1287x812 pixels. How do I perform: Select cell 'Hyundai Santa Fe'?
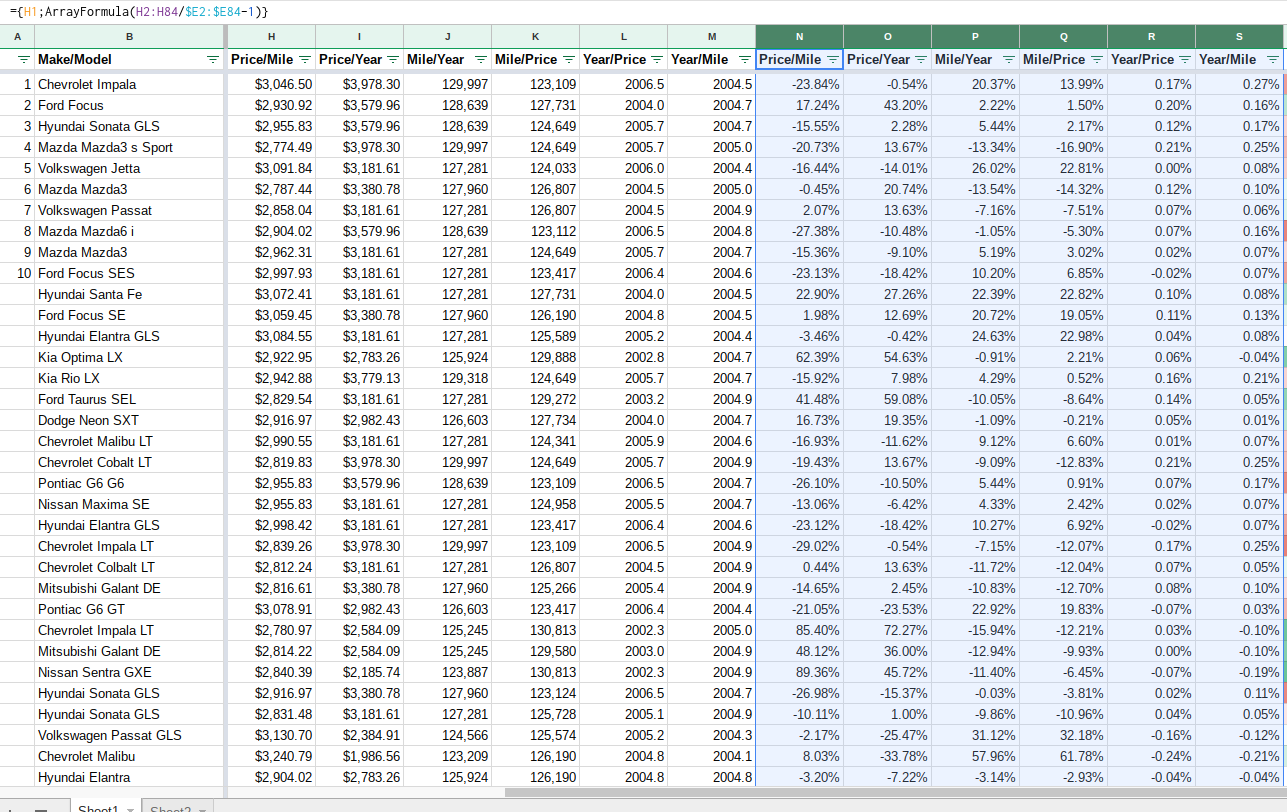(130, 294)
